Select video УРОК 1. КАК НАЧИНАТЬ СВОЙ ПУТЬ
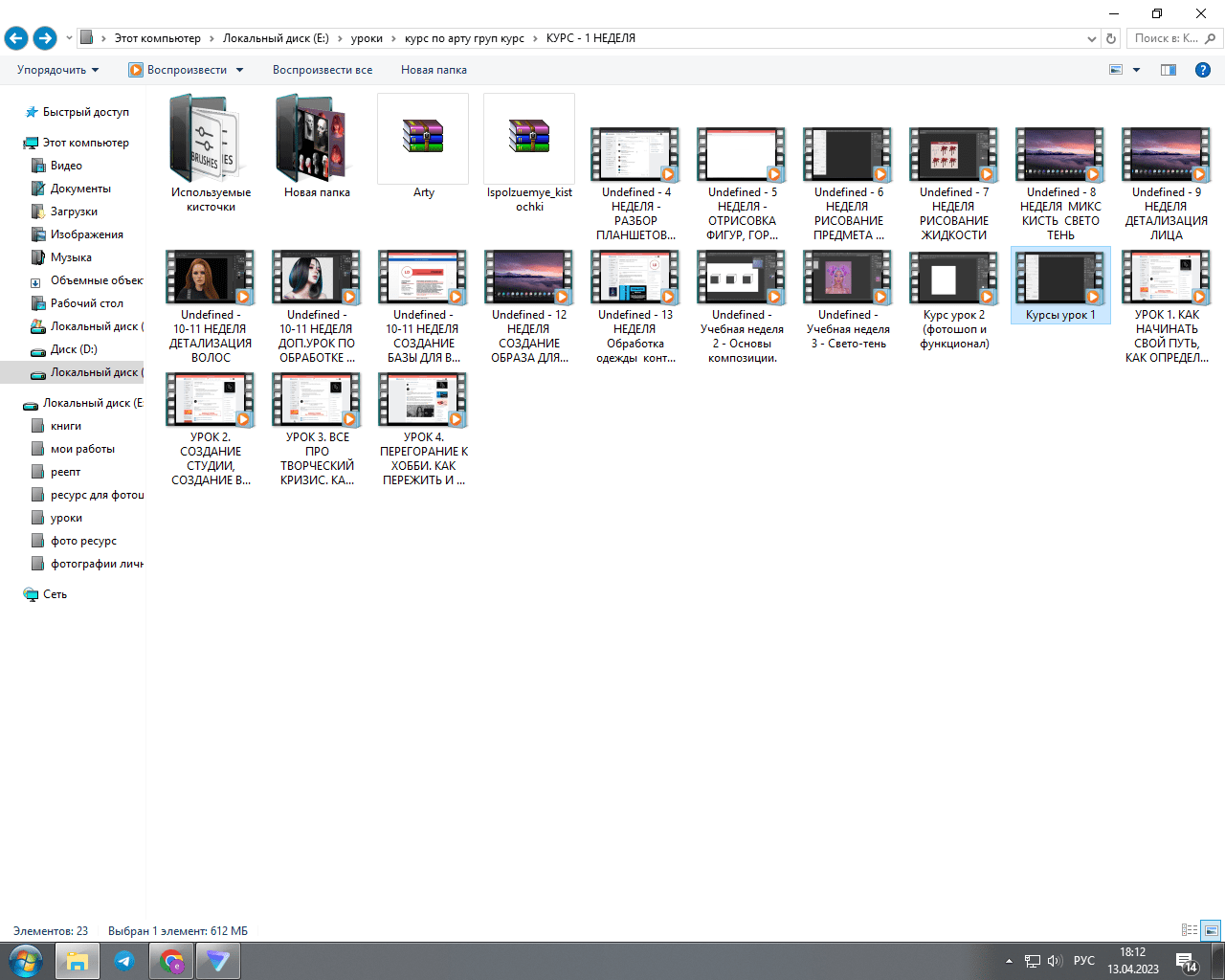This screenshot has width=1225, height=980. click(1167, 306)
